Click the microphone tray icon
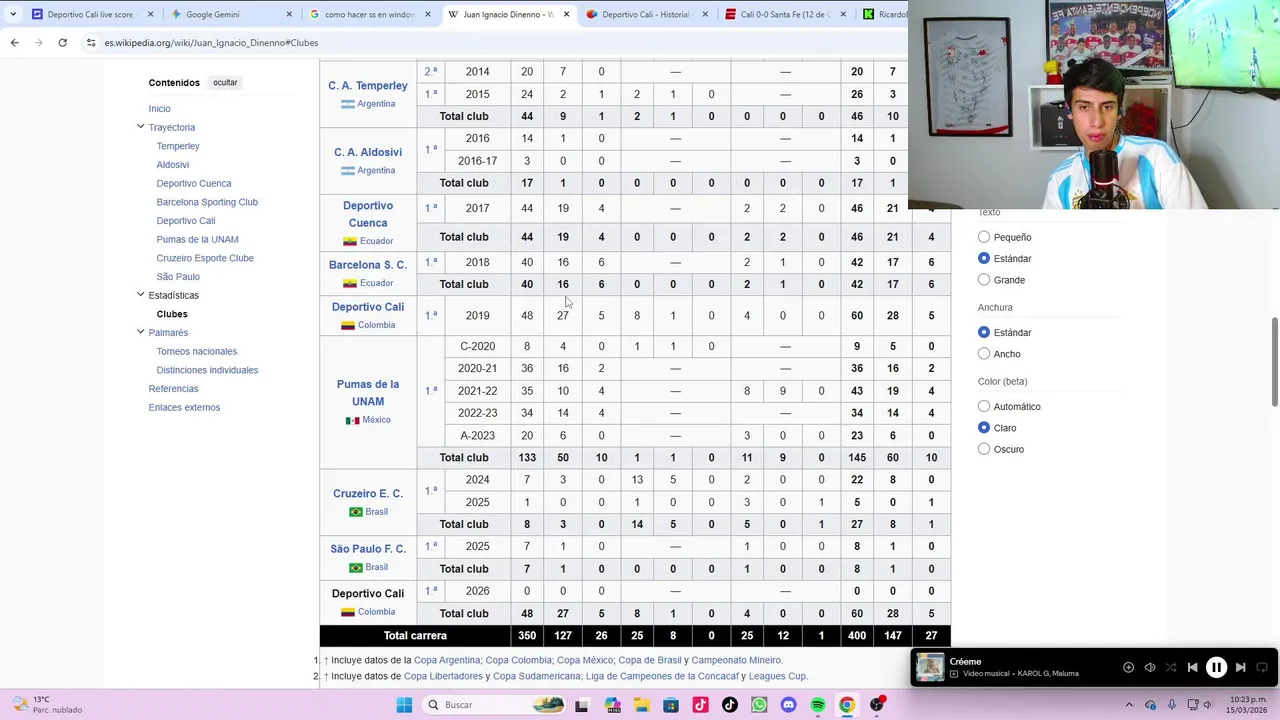 1172,705
